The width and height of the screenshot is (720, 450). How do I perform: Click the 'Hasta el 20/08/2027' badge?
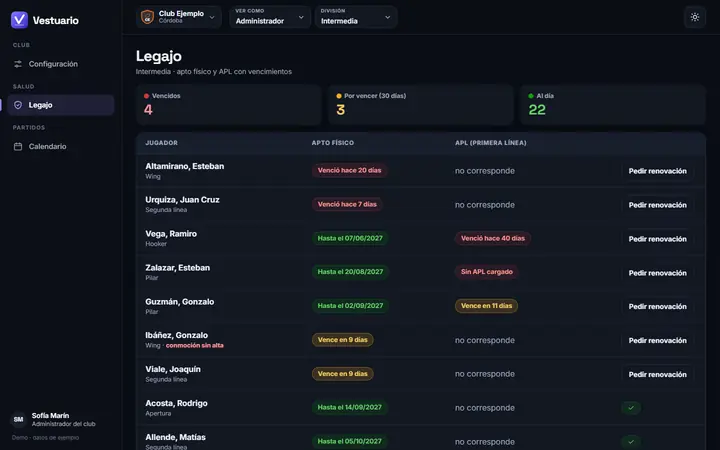(x=350, y=272)
